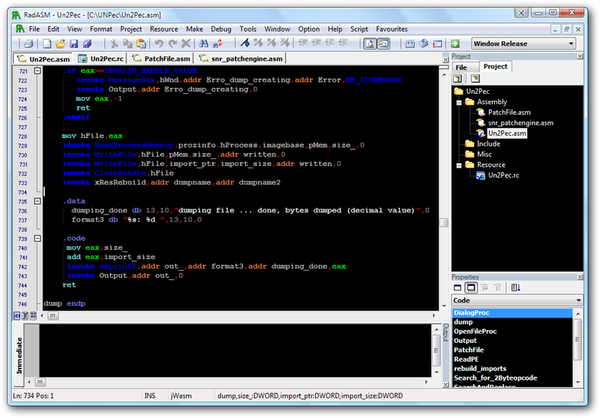Open the Make menu
600x418 pixels.
(x=194, y=29)
